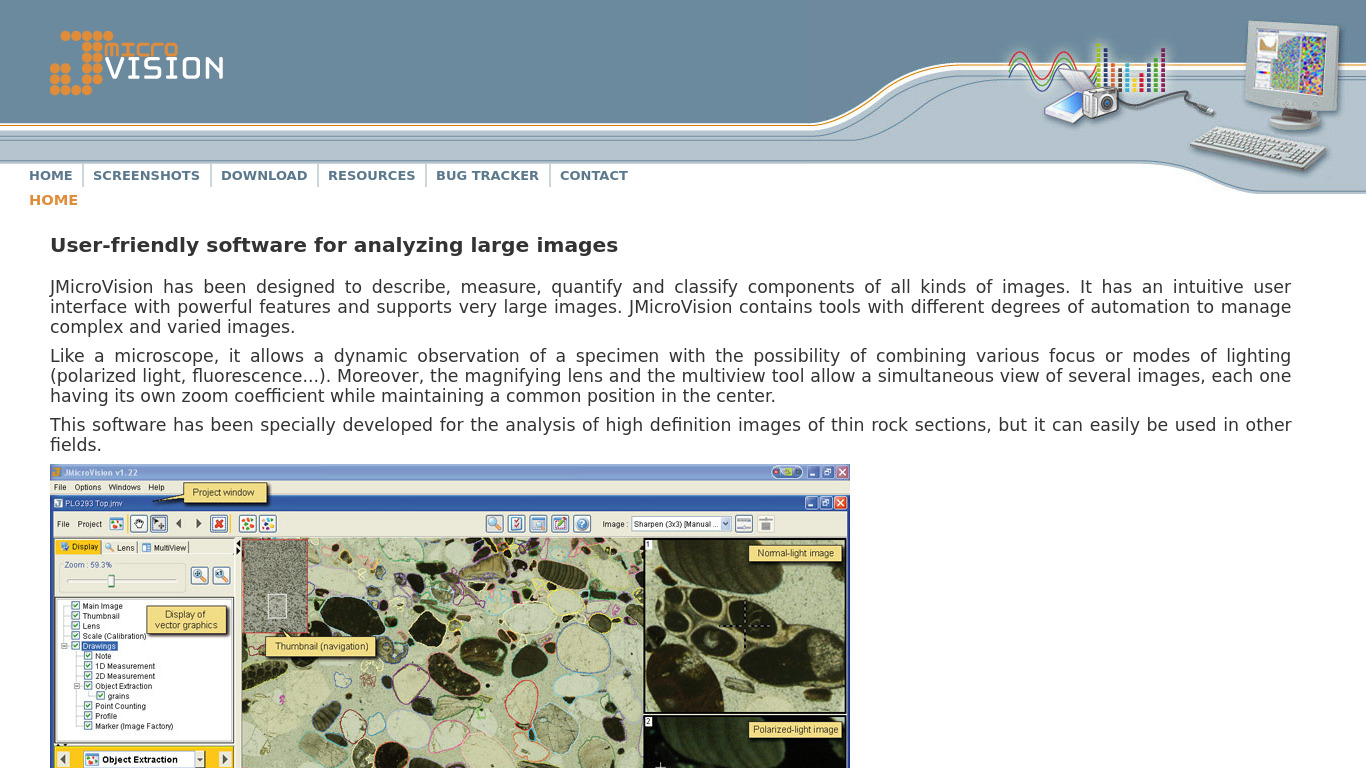
Task: Toggle the grains checkbox
Action: pyautogui.click(x=100, y=696)
